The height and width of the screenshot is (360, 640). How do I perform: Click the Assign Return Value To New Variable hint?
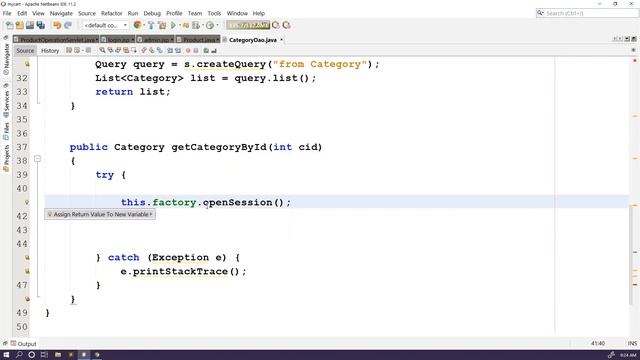pyautogui.click(x=100, y=214)
